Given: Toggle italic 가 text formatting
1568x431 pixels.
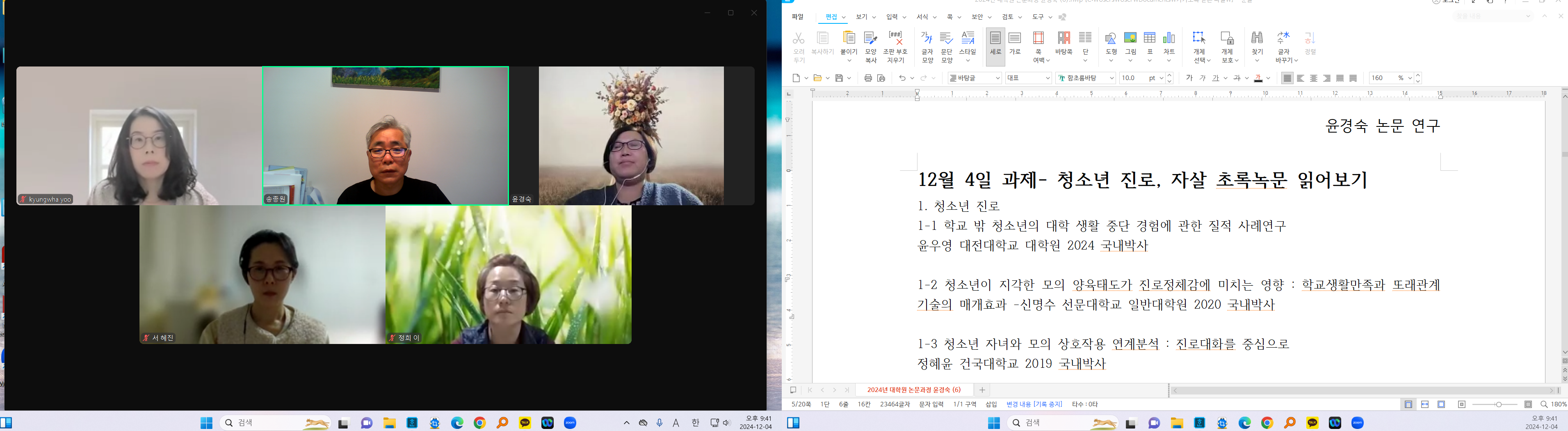Looking at the screenshot, I should (x=1202, y=78).
